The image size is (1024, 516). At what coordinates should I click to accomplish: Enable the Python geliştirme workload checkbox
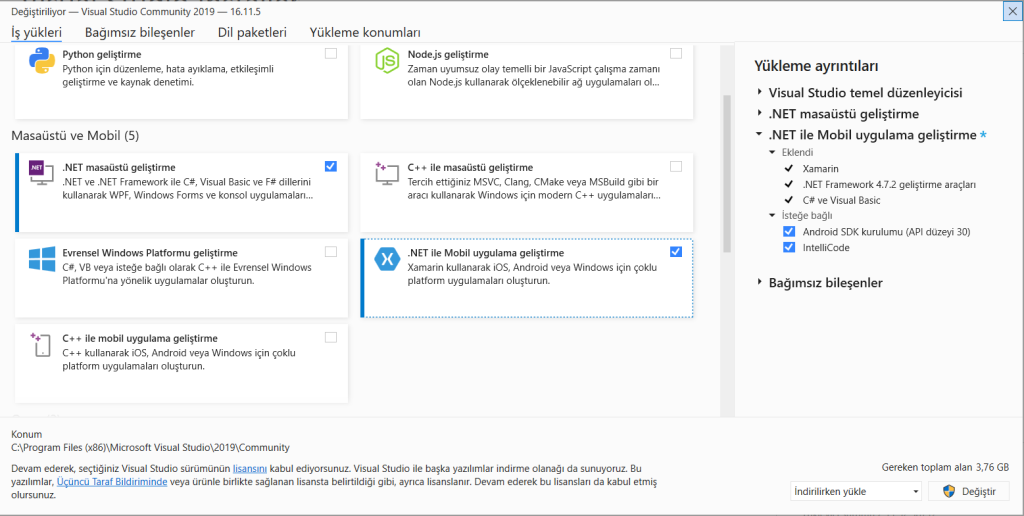click(x=331, y=53)
